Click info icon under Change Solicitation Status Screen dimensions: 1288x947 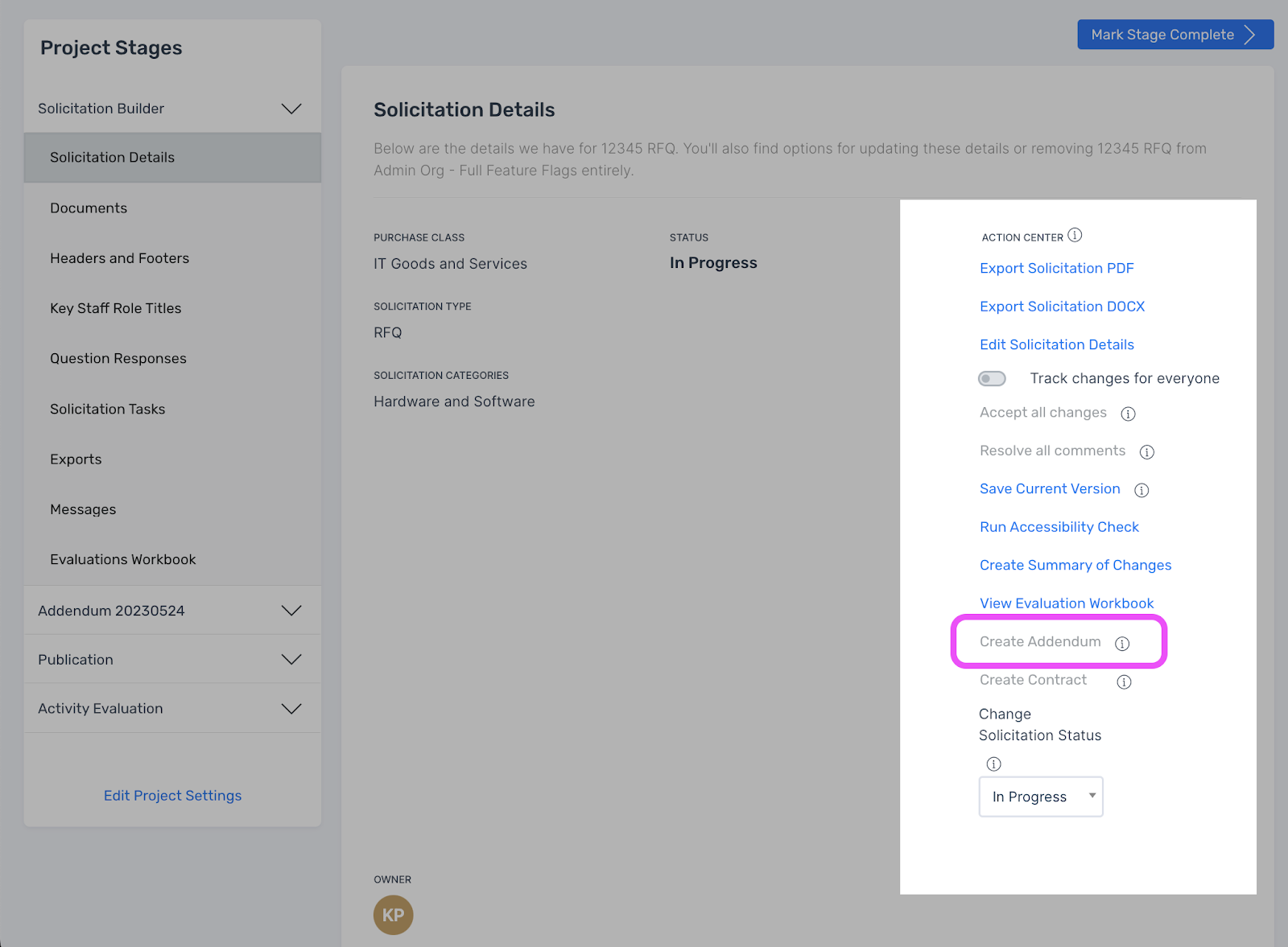[994, 764]
